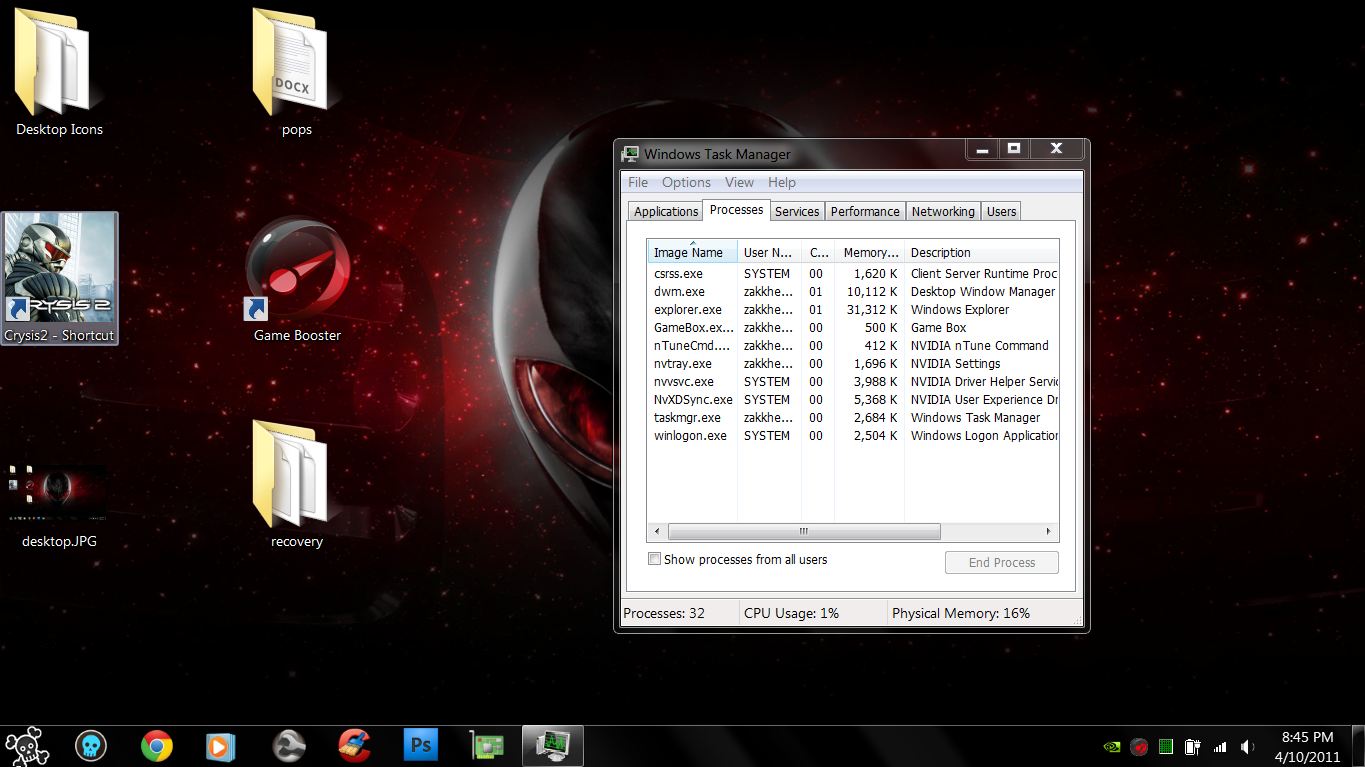Switch to the Performance tab
The height and width of the screenshot is (767, 1365).
click(865, 211)
